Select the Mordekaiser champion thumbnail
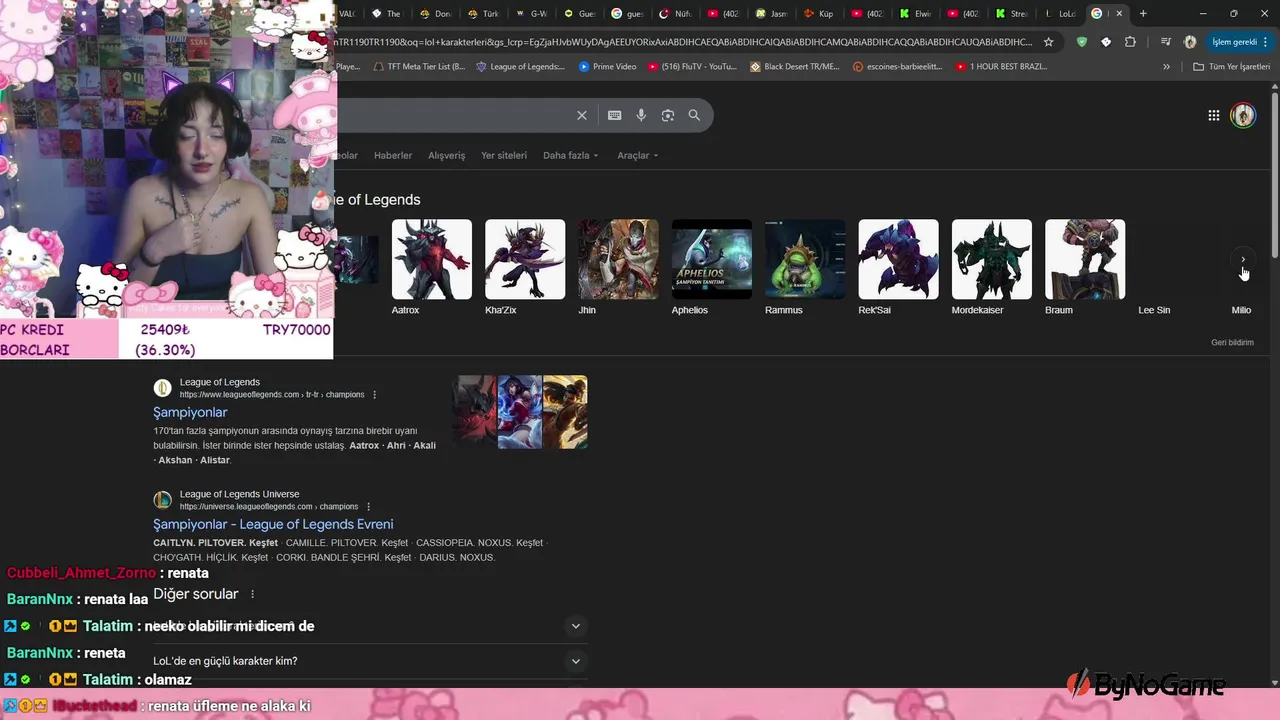This screenshot has width=1280, height=720. coord(992,259)
